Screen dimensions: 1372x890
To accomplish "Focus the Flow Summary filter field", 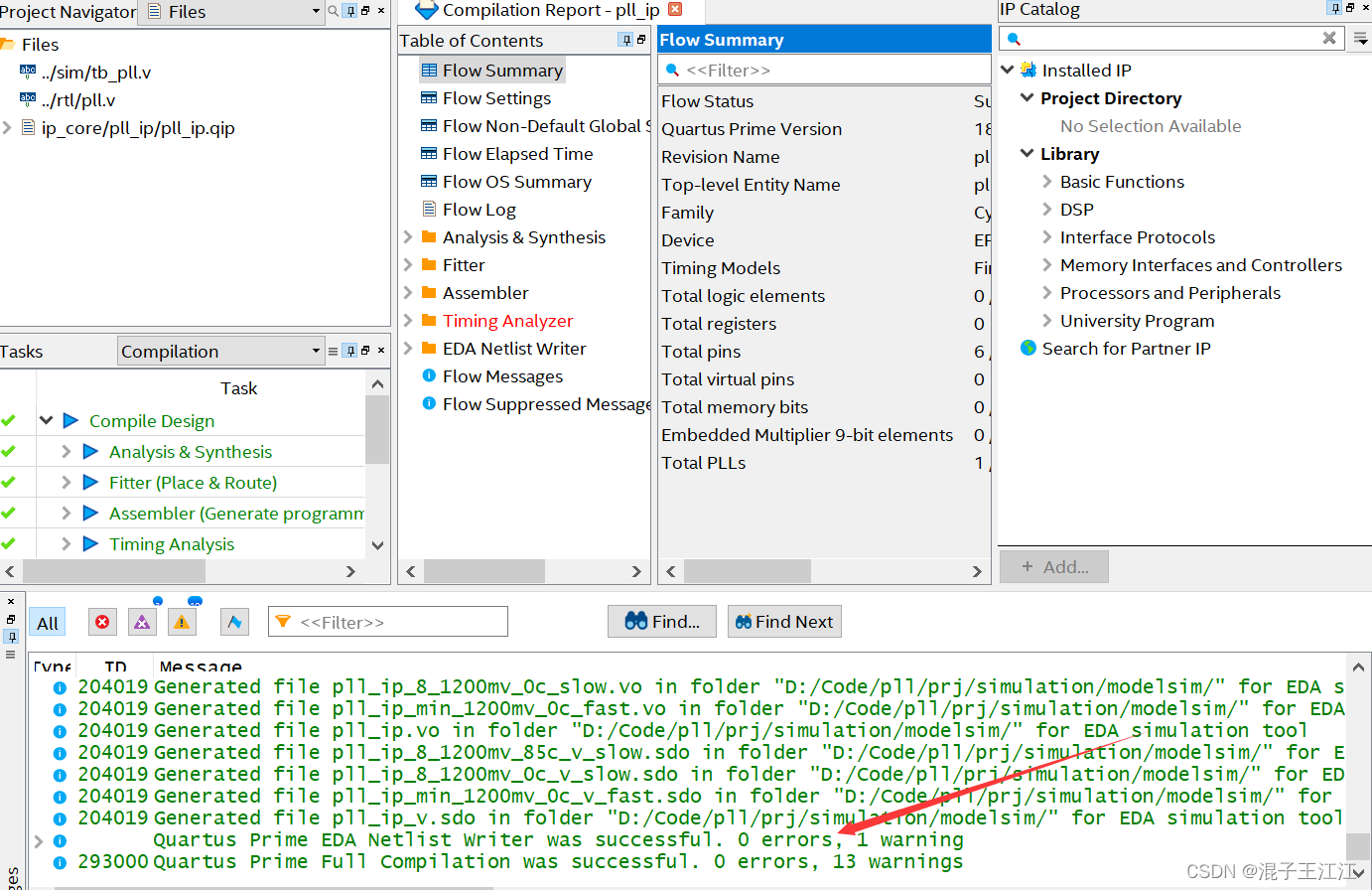I will (824, 70).
